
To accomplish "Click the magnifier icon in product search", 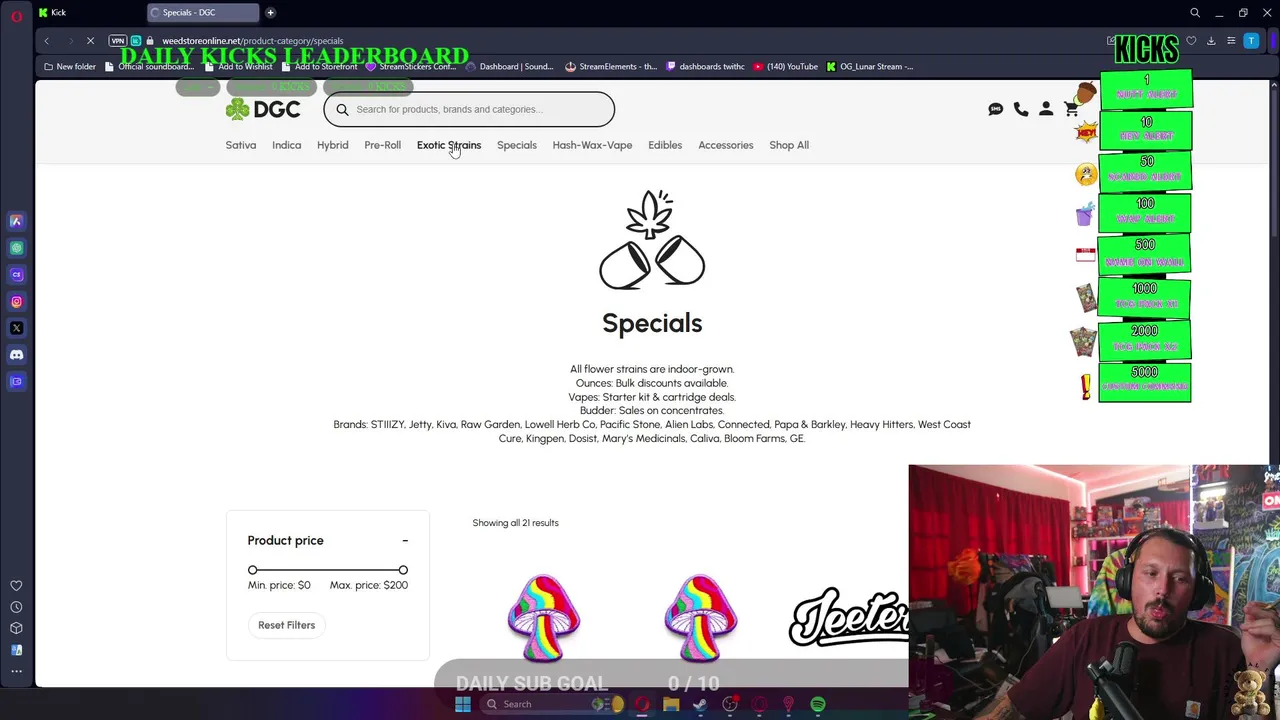I will click(x=342, y=109).
